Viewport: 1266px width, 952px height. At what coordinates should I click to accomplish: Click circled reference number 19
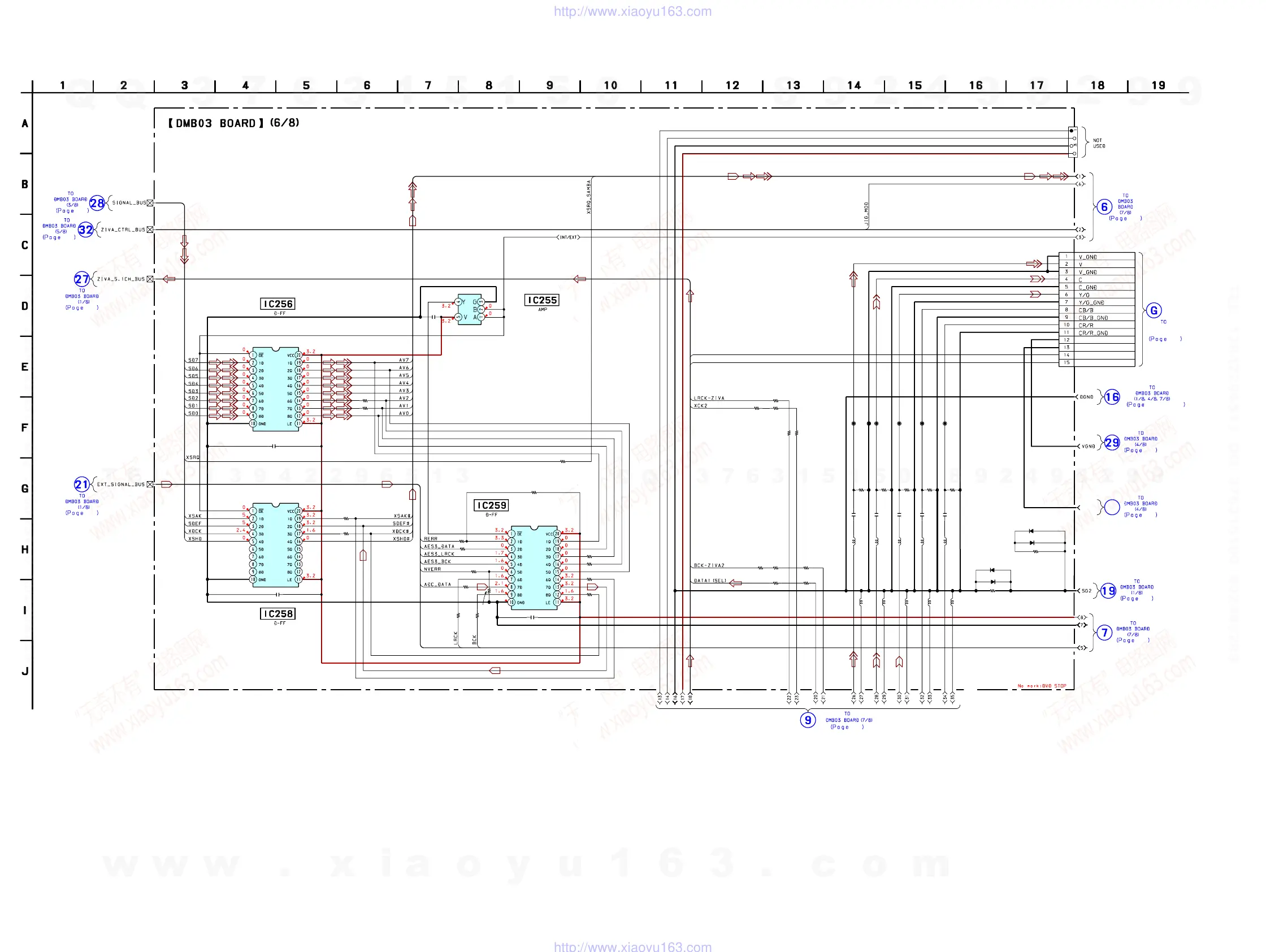(x=1108, y=591)
